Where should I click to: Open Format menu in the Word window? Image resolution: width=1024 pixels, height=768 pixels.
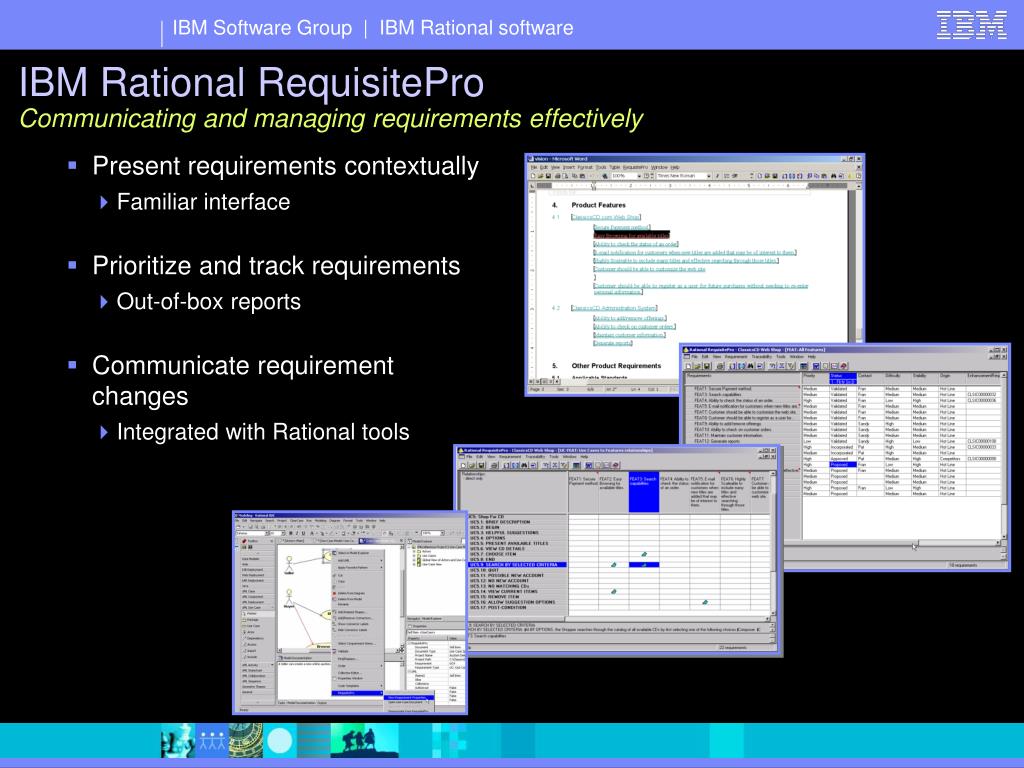point(585,167)
